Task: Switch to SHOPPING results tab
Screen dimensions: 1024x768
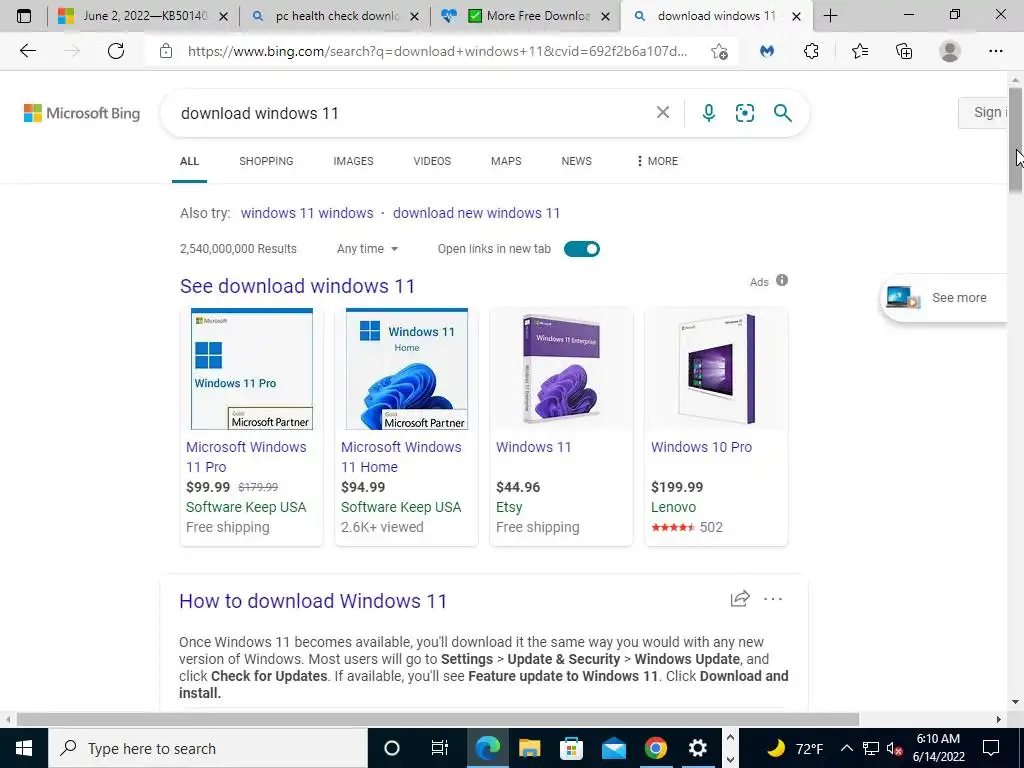Action: coord(266,161)
